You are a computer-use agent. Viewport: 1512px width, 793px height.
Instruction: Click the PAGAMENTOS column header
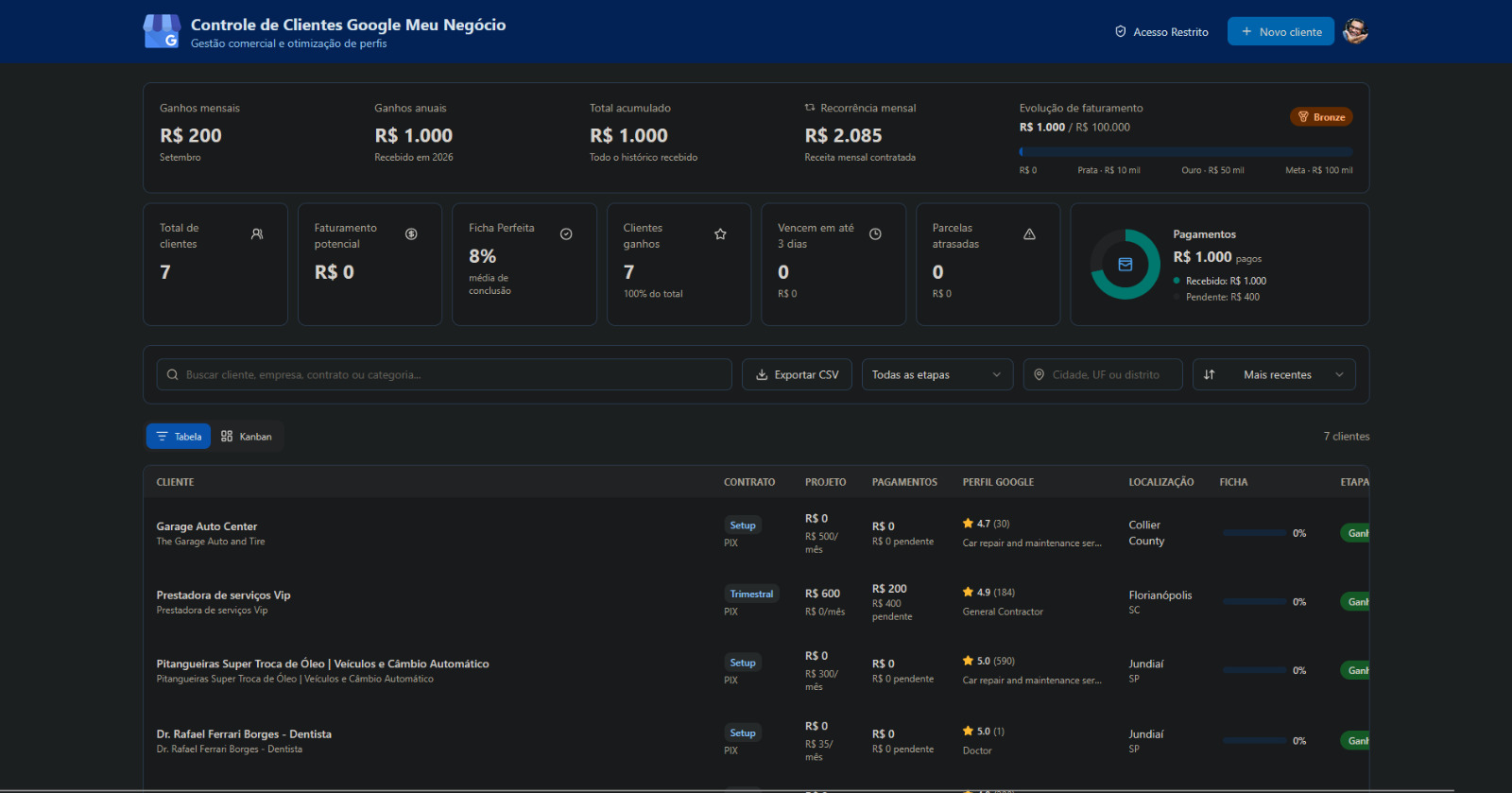pos(904,482)
